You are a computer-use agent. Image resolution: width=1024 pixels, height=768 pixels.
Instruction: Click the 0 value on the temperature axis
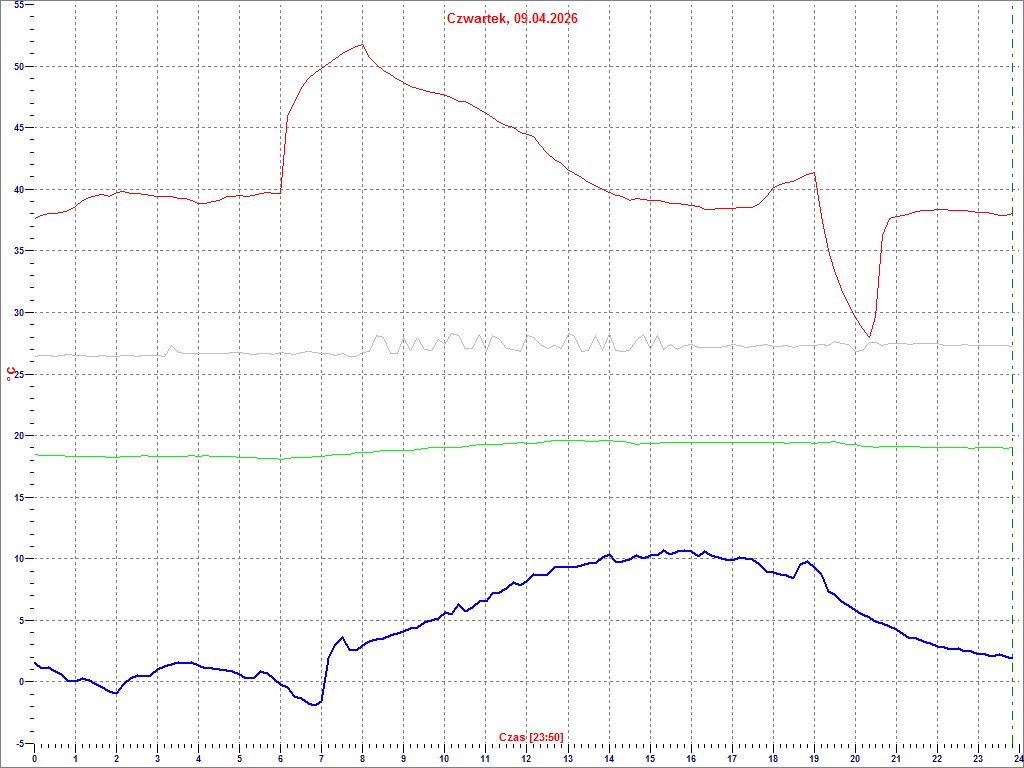click(x=20, y=682)
